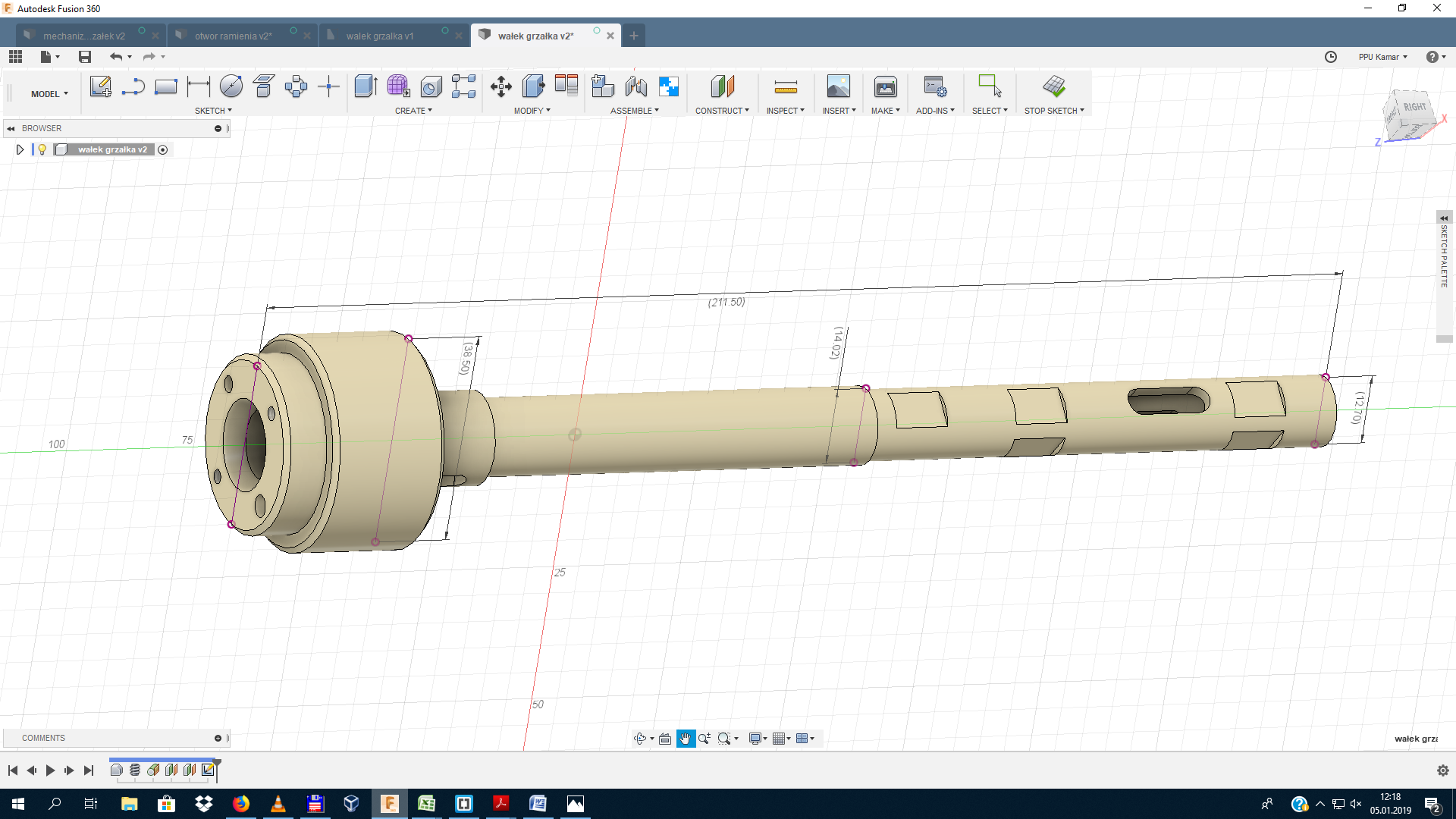Click the New Component icon
The height and width of the screenshot is (819, 1456).
603,86
